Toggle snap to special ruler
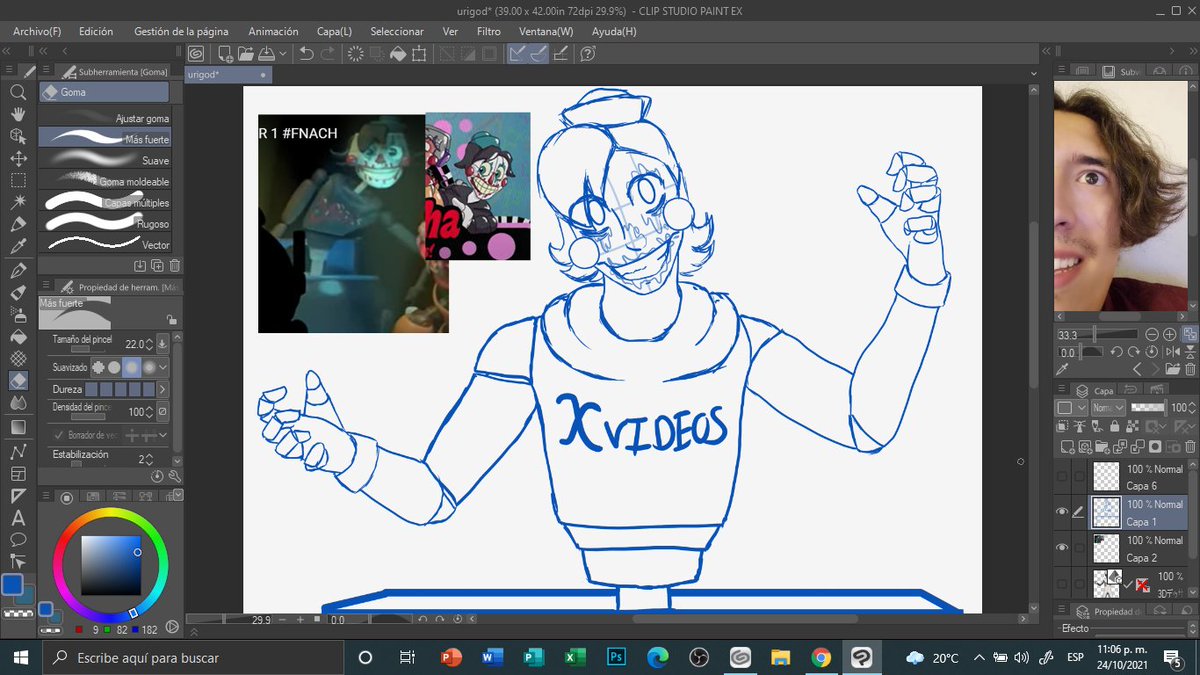The width and height of the screenshot is (1200, 675). coord(538,53)
